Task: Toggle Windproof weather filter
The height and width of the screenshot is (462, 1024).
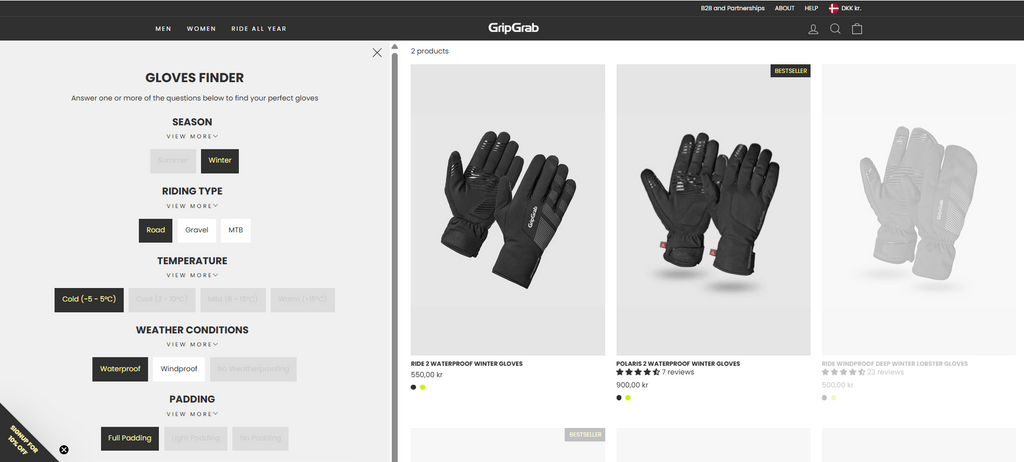Action: tap(179, 369)
